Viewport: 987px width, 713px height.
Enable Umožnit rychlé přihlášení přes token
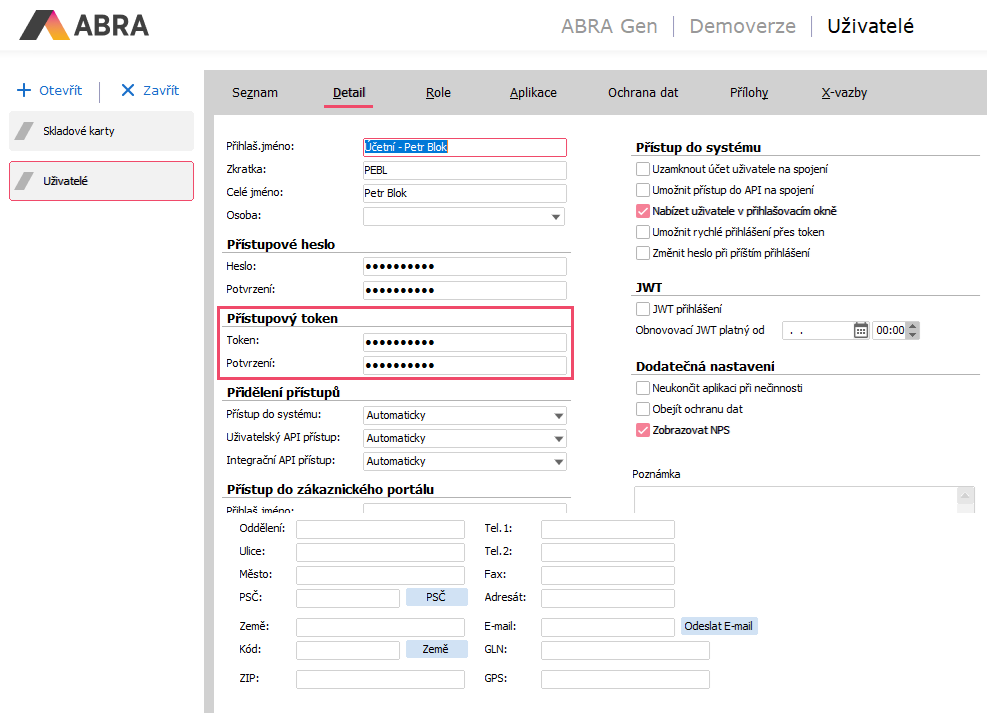click(643, 232)
